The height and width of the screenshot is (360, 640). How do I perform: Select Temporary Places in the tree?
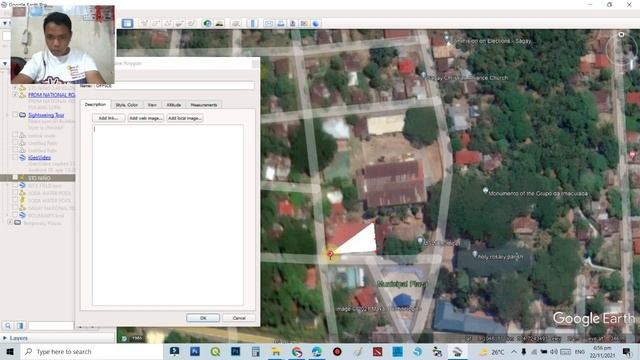point(42,223)
